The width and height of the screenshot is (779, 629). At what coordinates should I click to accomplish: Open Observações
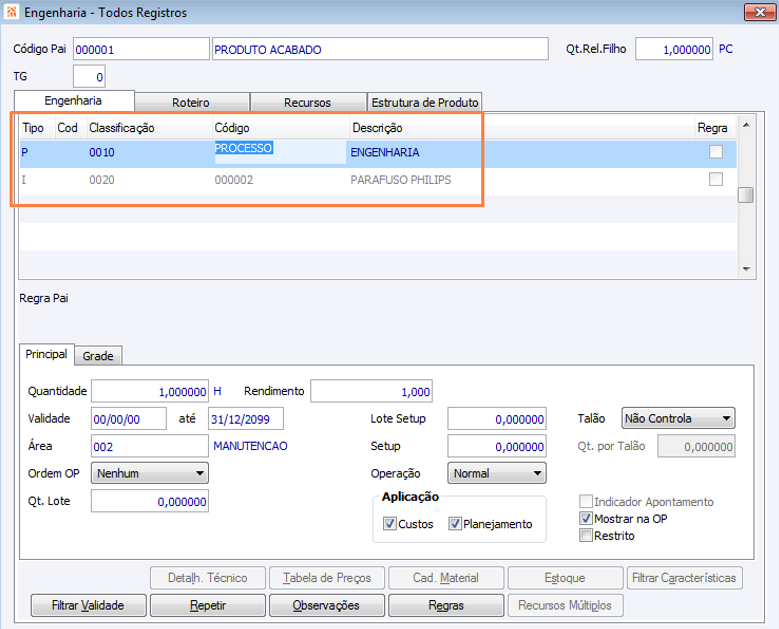point(327,605)
